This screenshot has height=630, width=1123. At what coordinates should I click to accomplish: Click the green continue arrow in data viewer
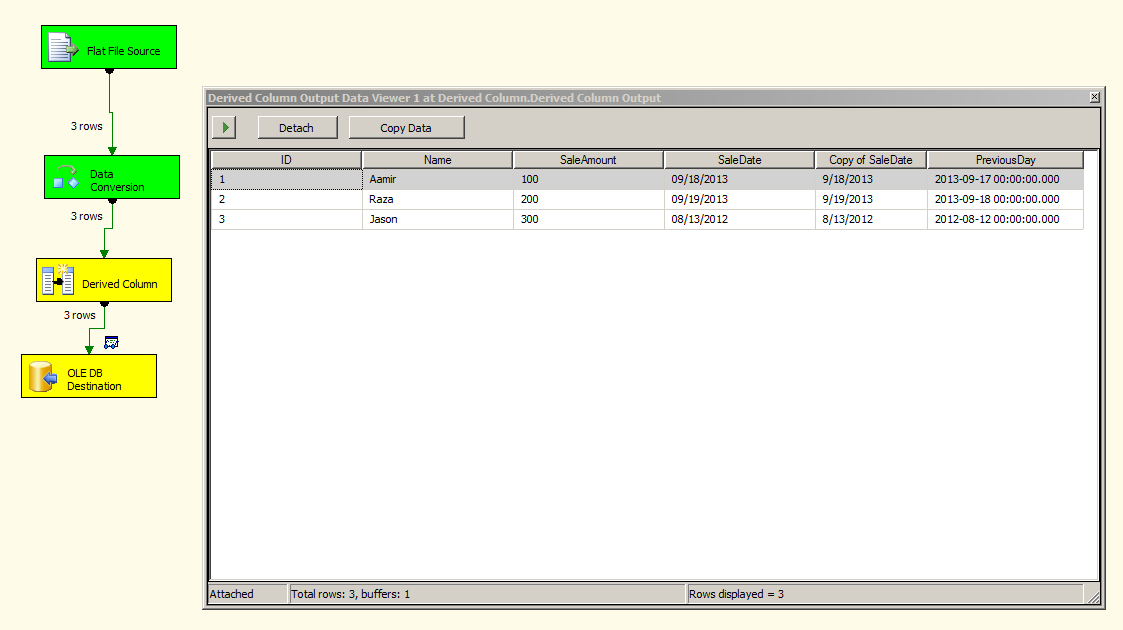point(224,127)
